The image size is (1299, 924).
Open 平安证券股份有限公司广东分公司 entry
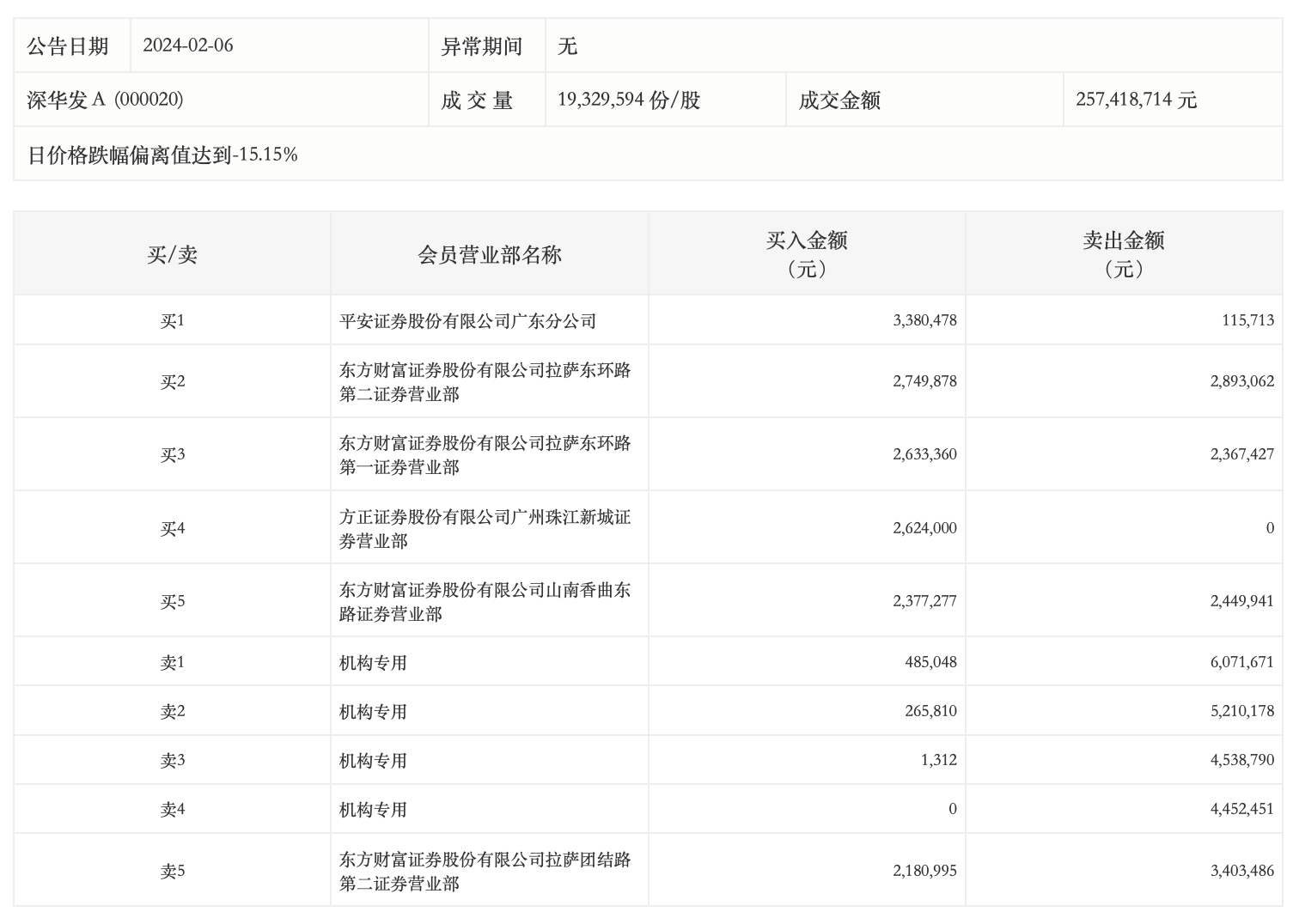click(x=467, y=321)
